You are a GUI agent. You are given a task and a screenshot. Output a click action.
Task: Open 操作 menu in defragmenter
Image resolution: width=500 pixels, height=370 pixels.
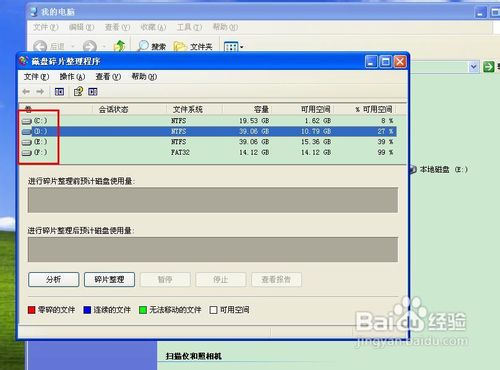72,77
